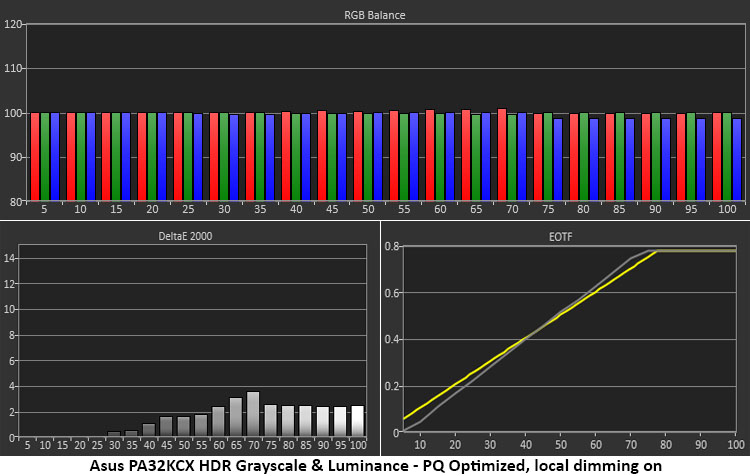This screenshot has width=750, height=476.
Task: Select the 8 label on DeltaE axis
Action: tap(11, 335)
